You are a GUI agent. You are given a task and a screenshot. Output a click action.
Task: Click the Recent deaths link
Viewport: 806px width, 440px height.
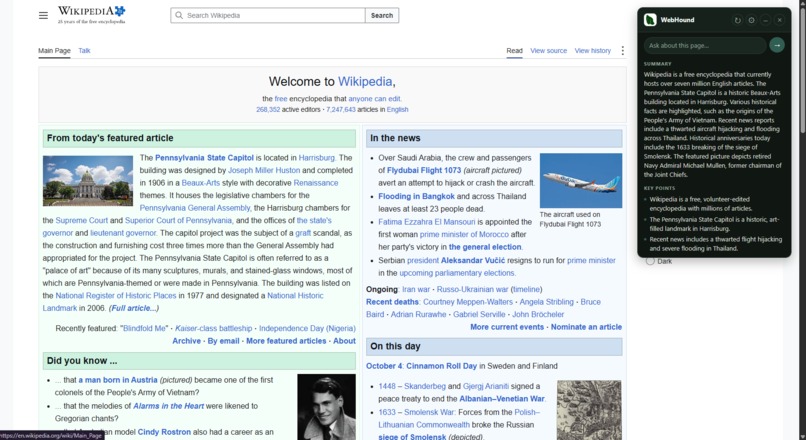pyautogui.click(x=392, y=302)
